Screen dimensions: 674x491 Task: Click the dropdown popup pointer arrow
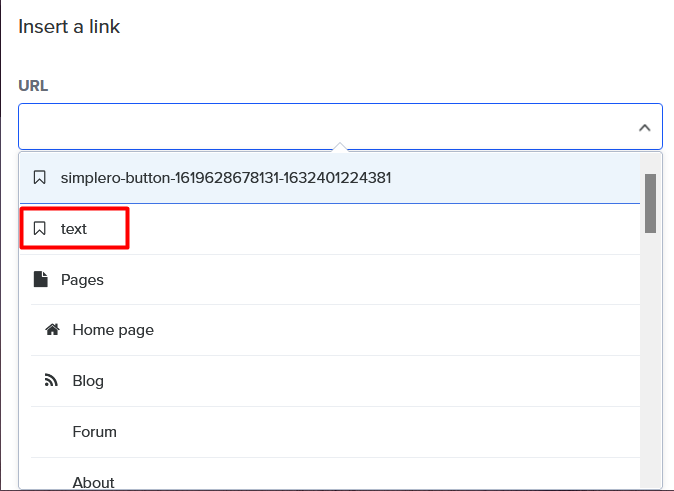[x=340, y=147]
